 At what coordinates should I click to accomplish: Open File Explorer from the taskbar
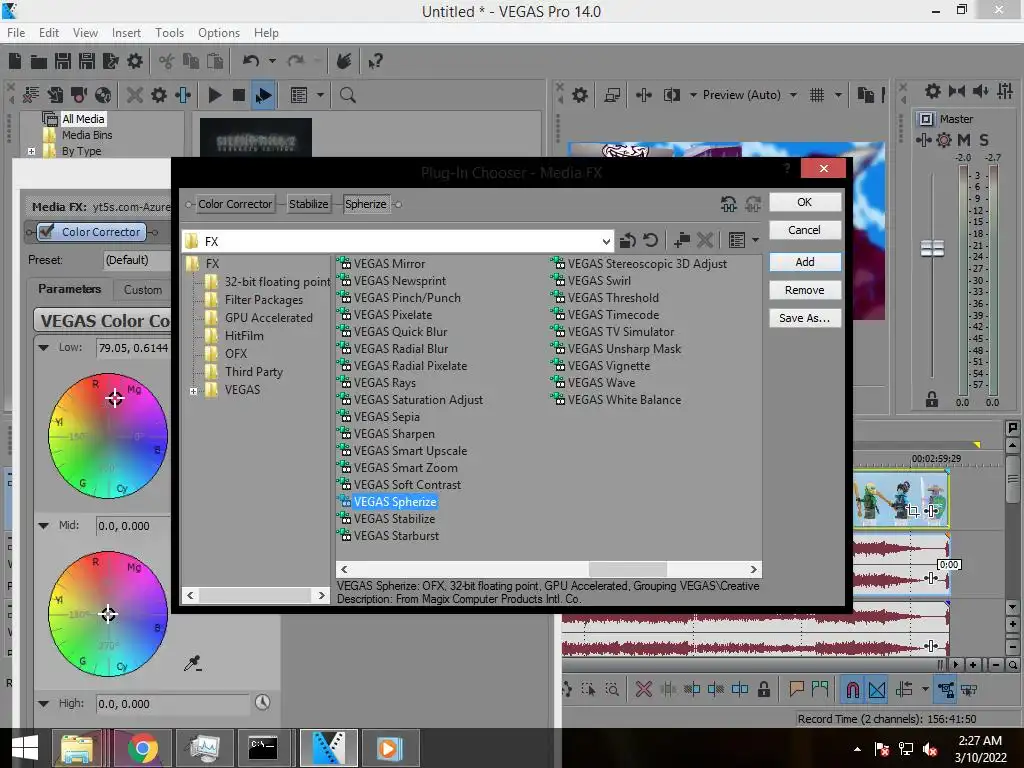pos(76,748)
